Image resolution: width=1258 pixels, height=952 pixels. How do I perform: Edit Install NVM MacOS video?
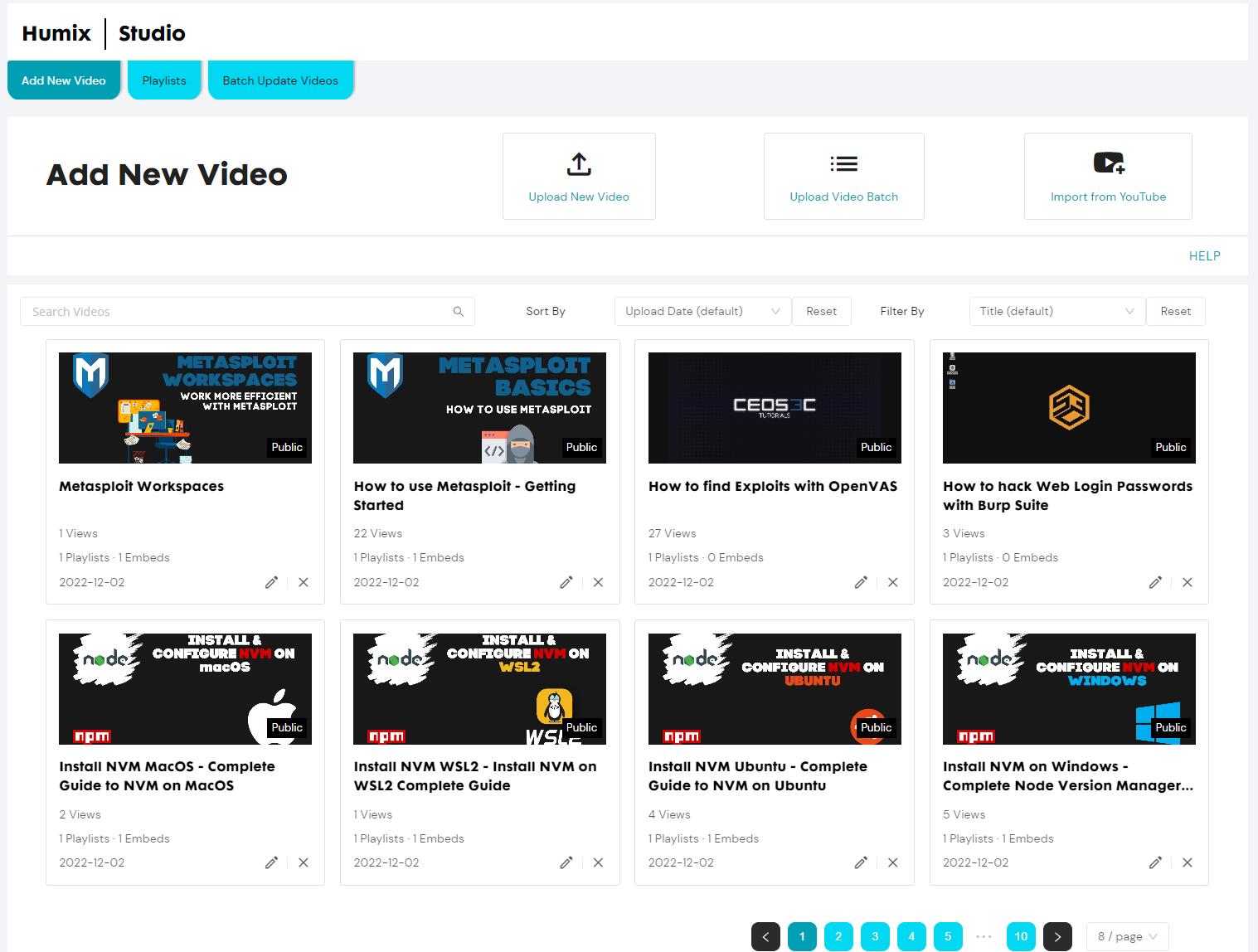click(x=271, y=862)
